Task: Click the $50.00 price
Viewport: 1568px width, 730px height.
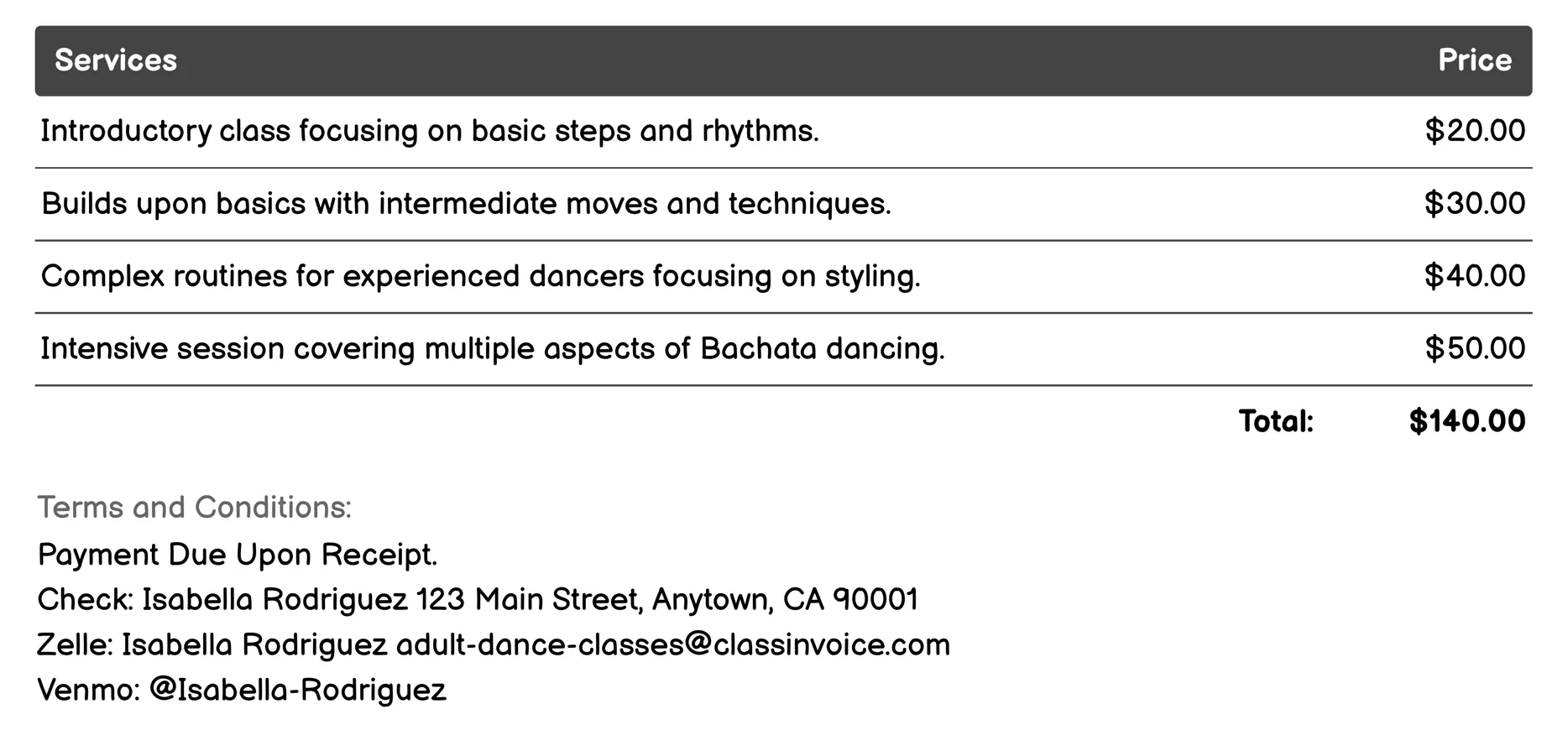Action: click(1474, 349)
